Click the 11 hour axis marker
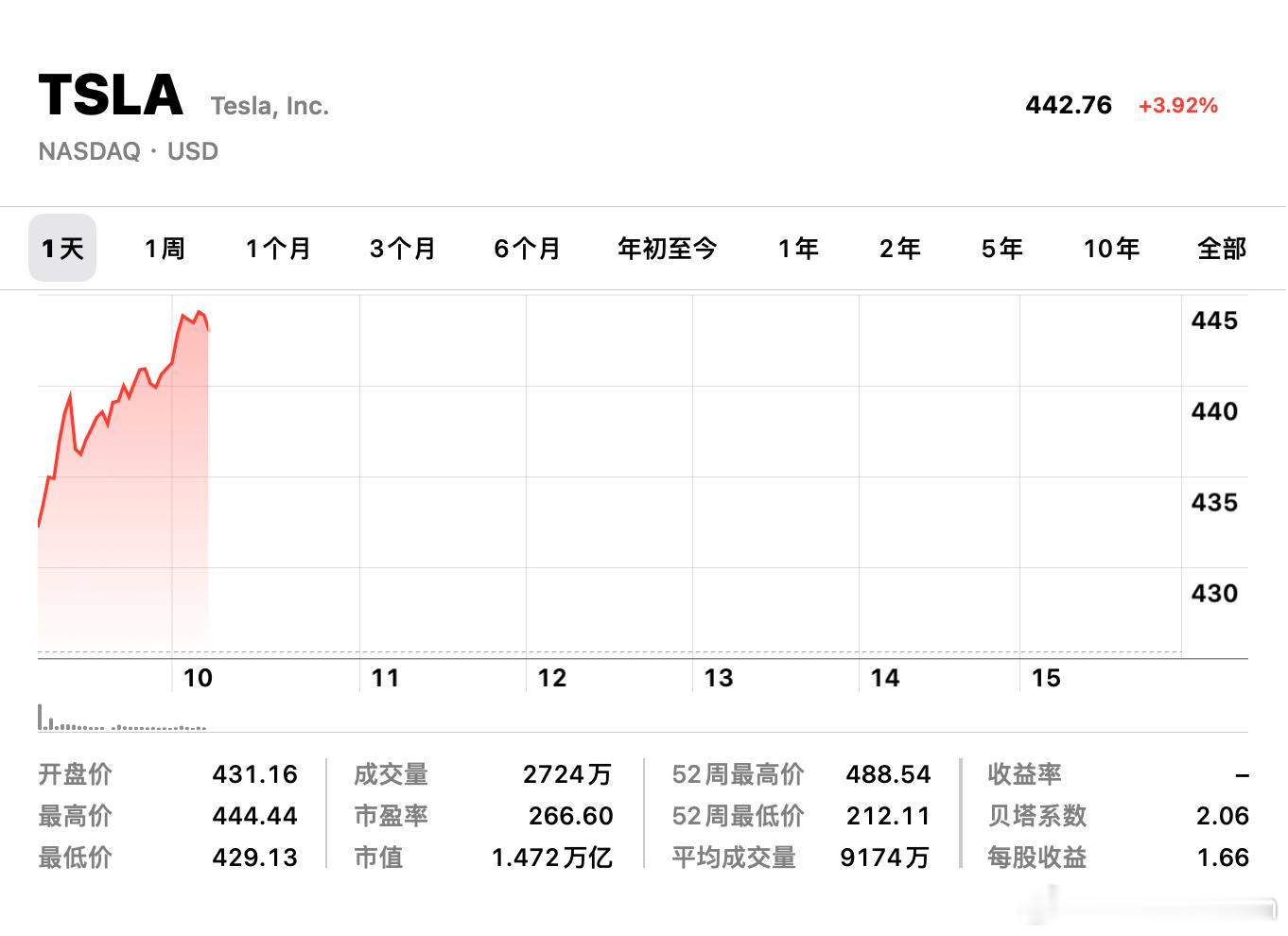This screenshot has width=1288, height=936. (385, 678)
